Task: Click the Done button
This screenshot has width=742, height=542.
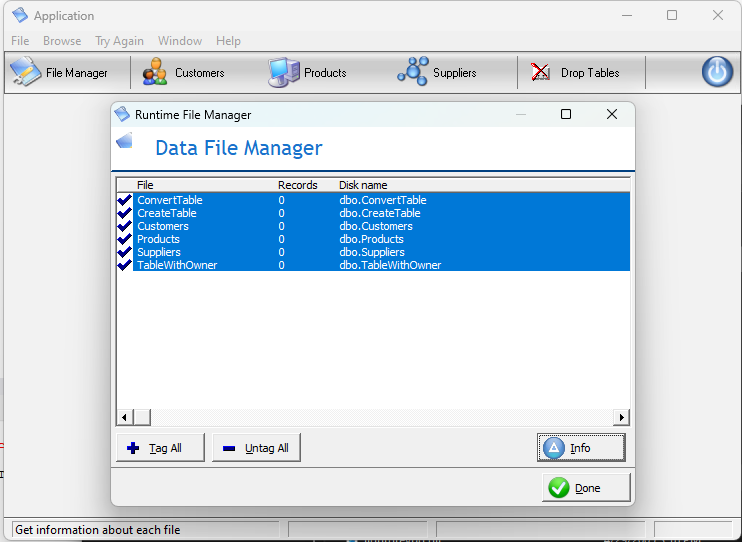Action: [x=586, y=488]
